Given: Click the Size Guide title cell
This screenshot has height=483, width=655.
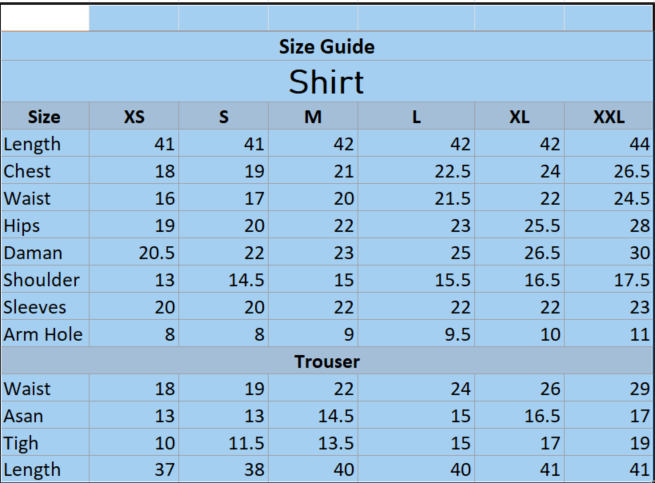Looking at the screenshot, I should [x=327, y=46].
